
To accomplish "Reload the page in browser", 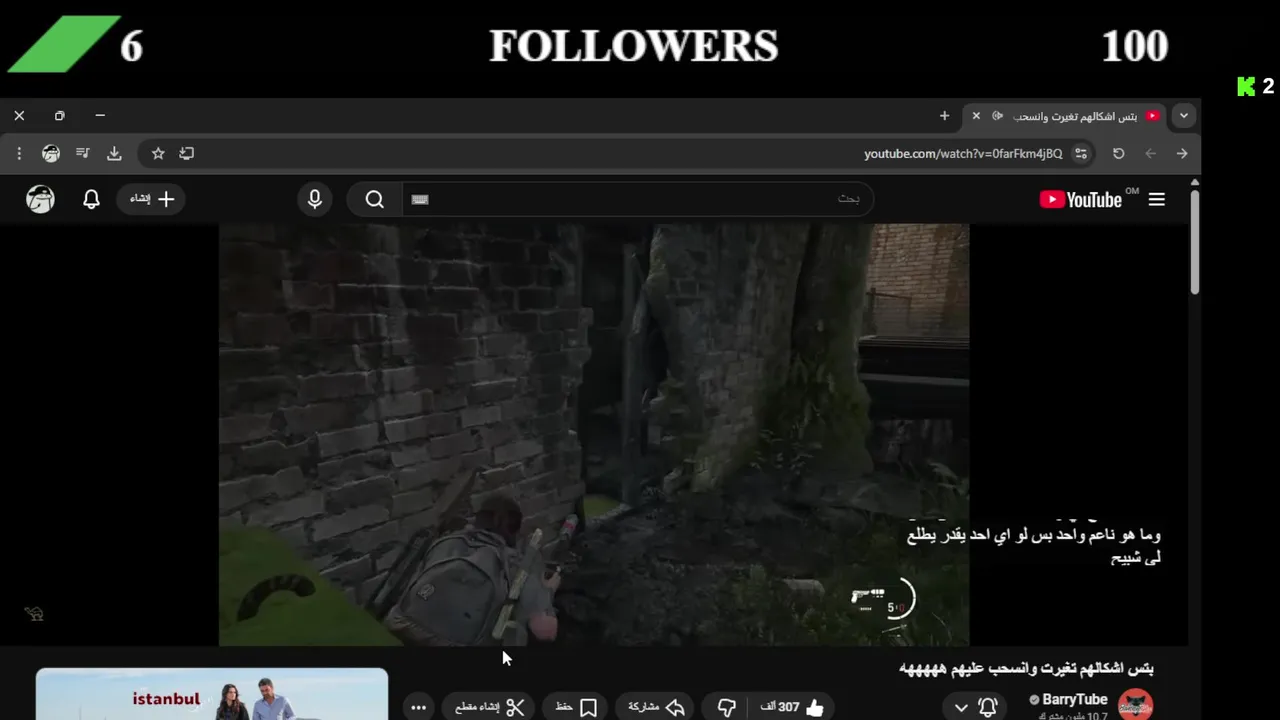I will pos(1119,153).
